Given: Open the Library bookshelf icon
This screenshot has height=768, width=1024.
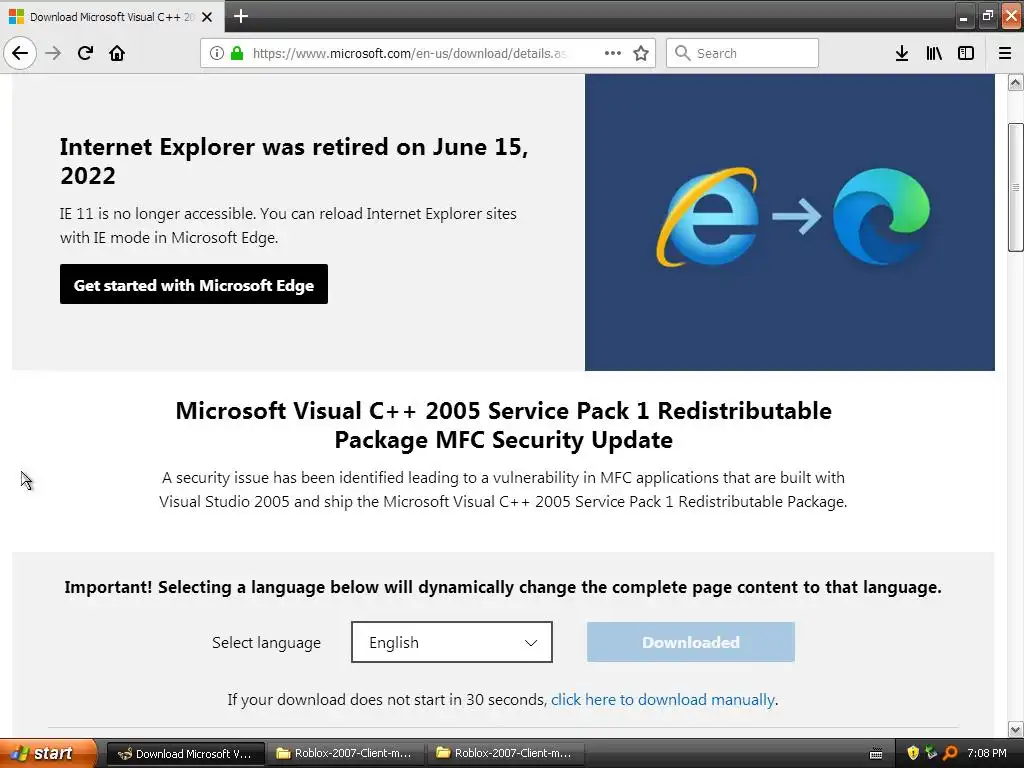Looking at the screenshot, I should (934, 53).
